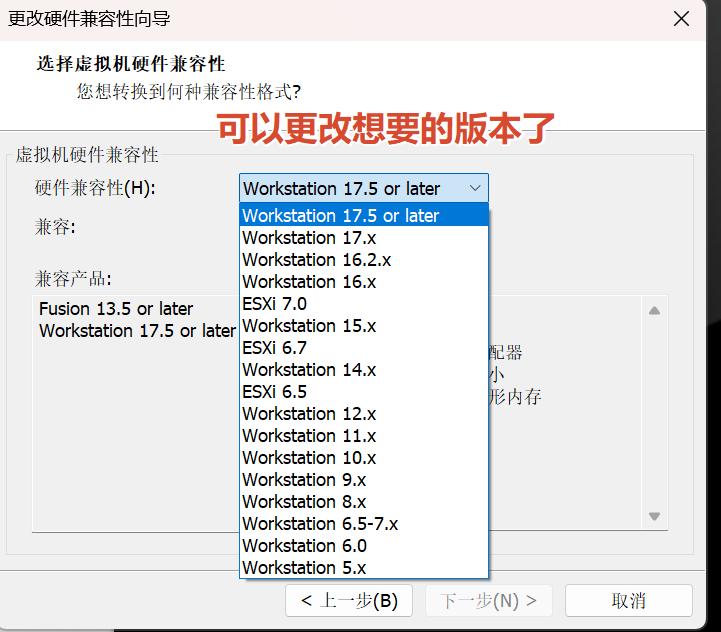Select Workstation 16.x compatibility
The width and height of the screenshot is (721, 632).
click(x=364, y=282)
